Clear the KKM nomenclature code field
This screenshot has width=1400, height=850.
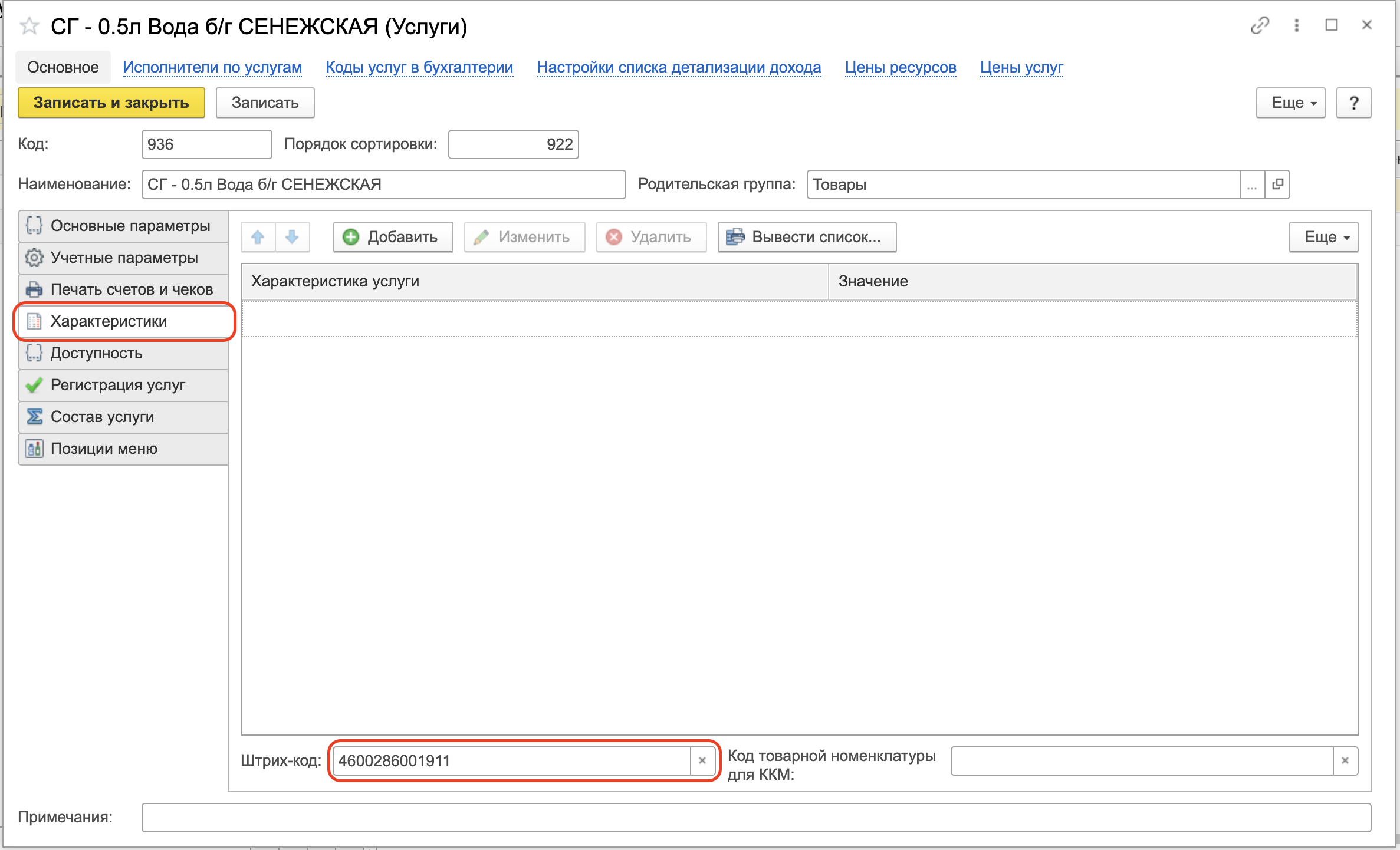[x=1345, y=760]
